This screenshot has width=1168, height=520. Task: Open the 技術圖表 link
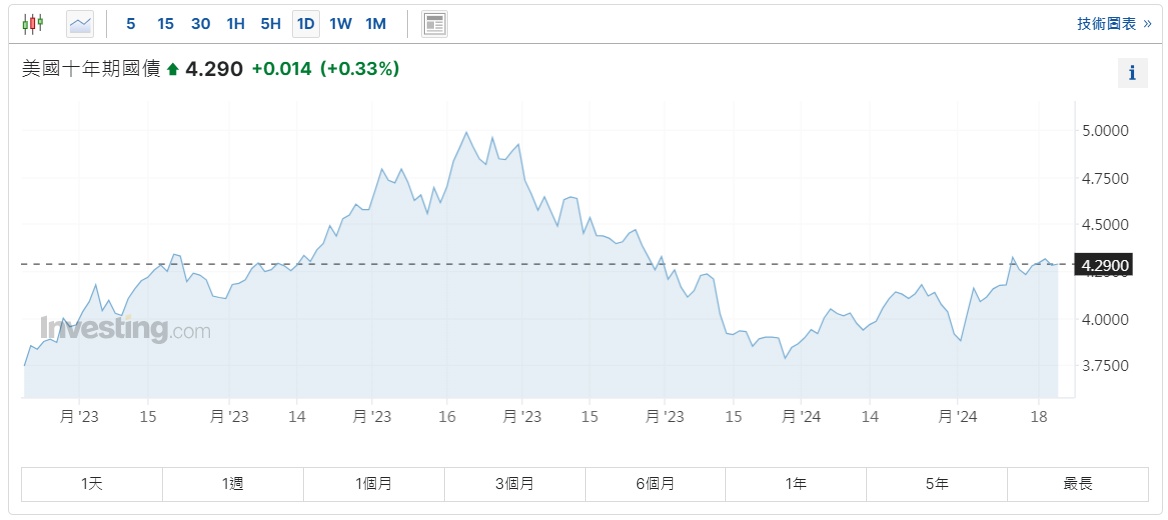click(1113, 24)
